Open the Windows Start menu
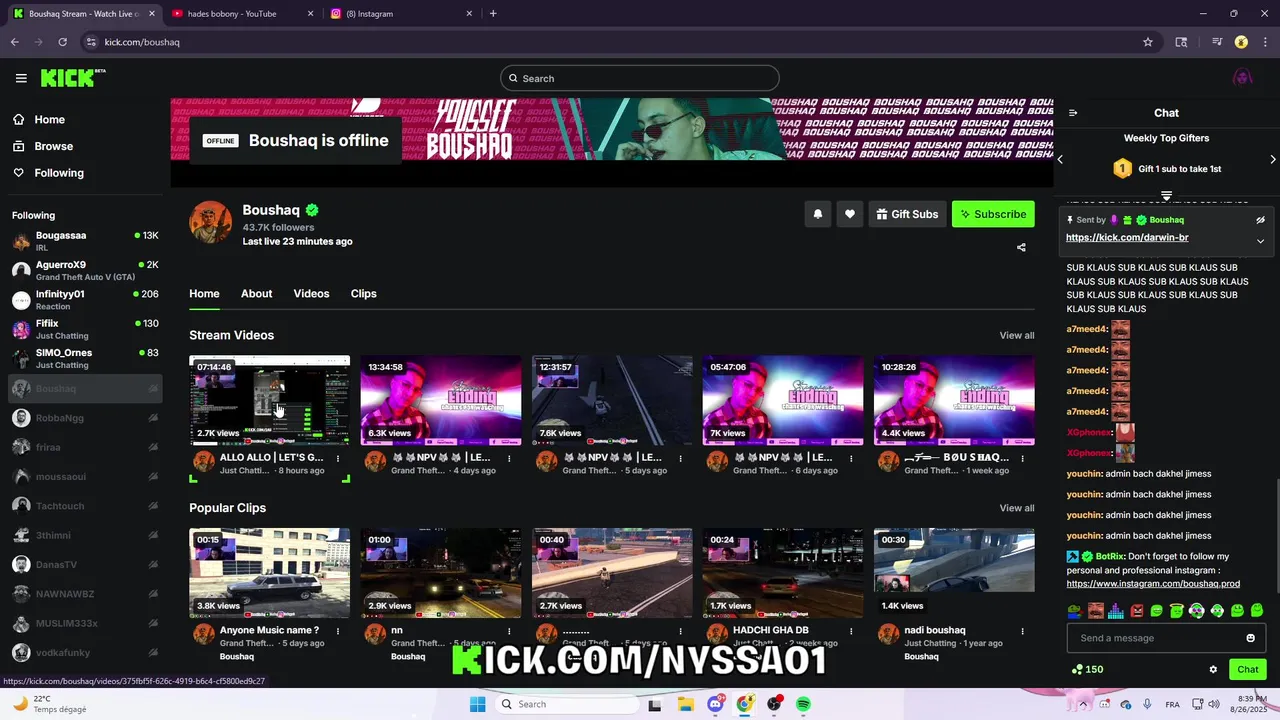Image resolution: width=1280 pixels, height=720 pixels. [478, 704]
